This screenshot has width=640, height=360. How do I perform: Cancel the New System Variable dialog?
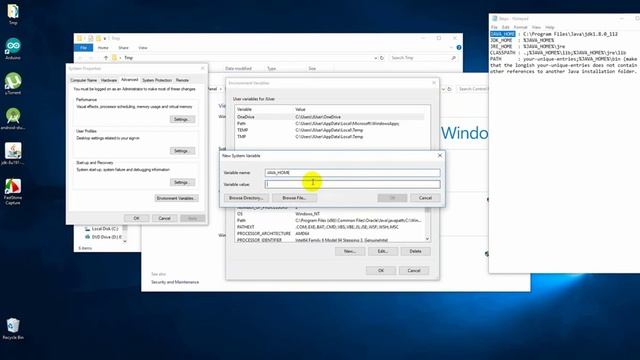(x=425, y=198)
